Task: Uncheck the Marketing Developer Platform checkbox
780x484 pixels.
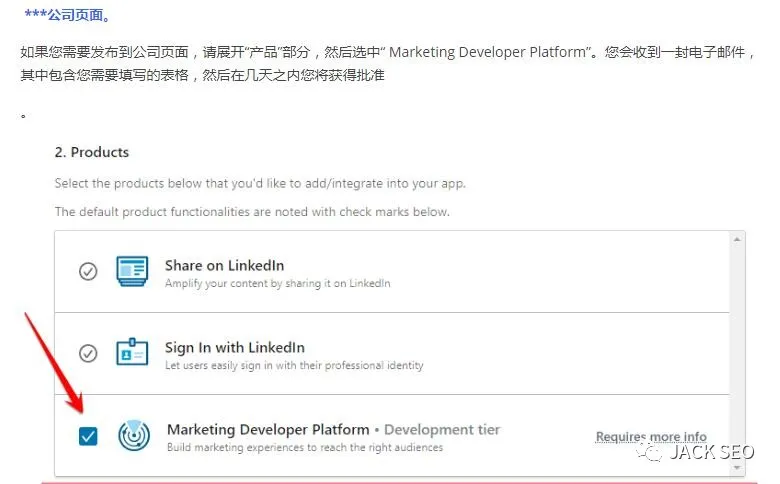Action: [x=88, y=436]
